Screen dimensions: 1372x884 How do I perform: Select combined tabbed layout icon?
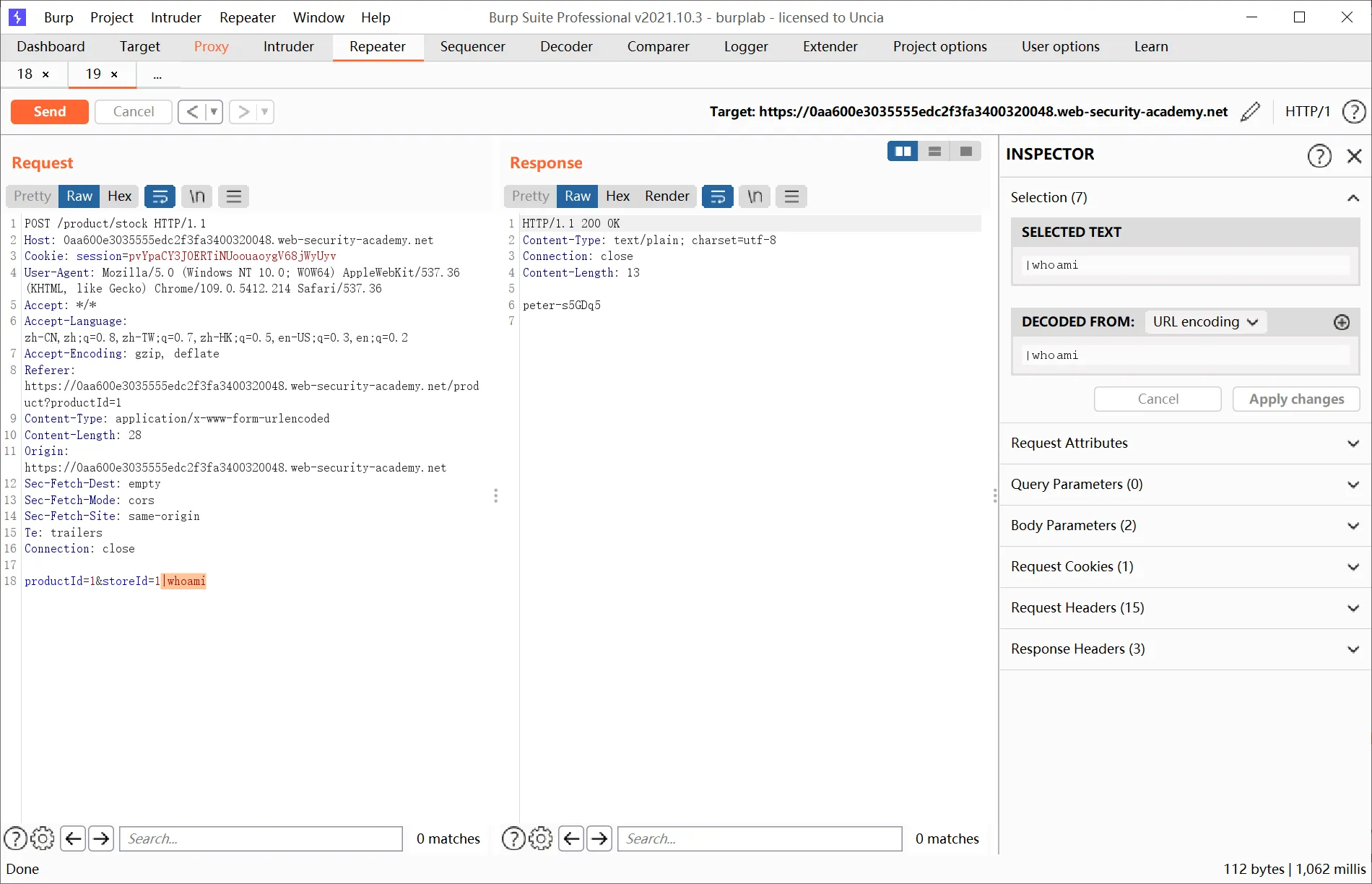tap(965, 151)
